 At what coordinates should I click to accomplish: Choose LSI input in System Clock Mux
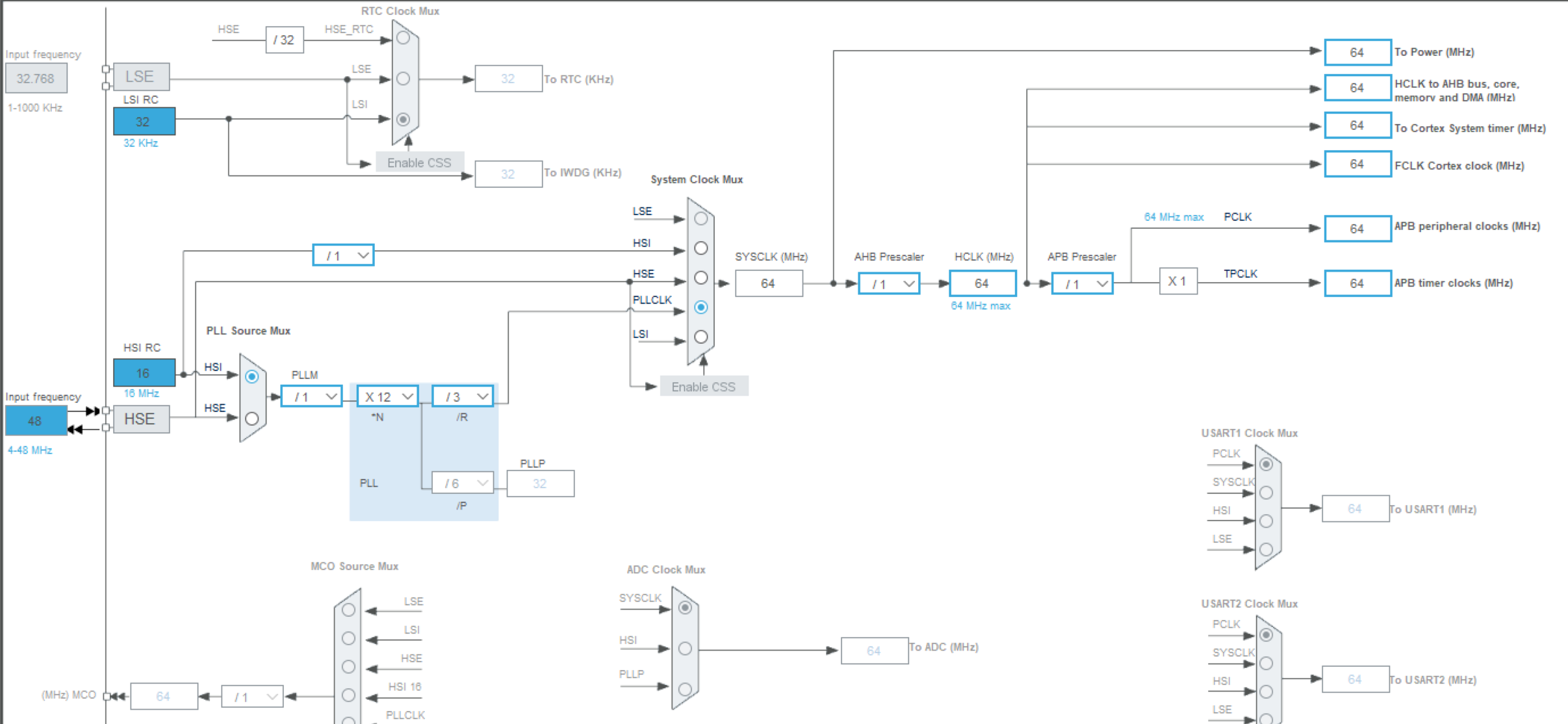pyautogui.click(x=700, y=337)
